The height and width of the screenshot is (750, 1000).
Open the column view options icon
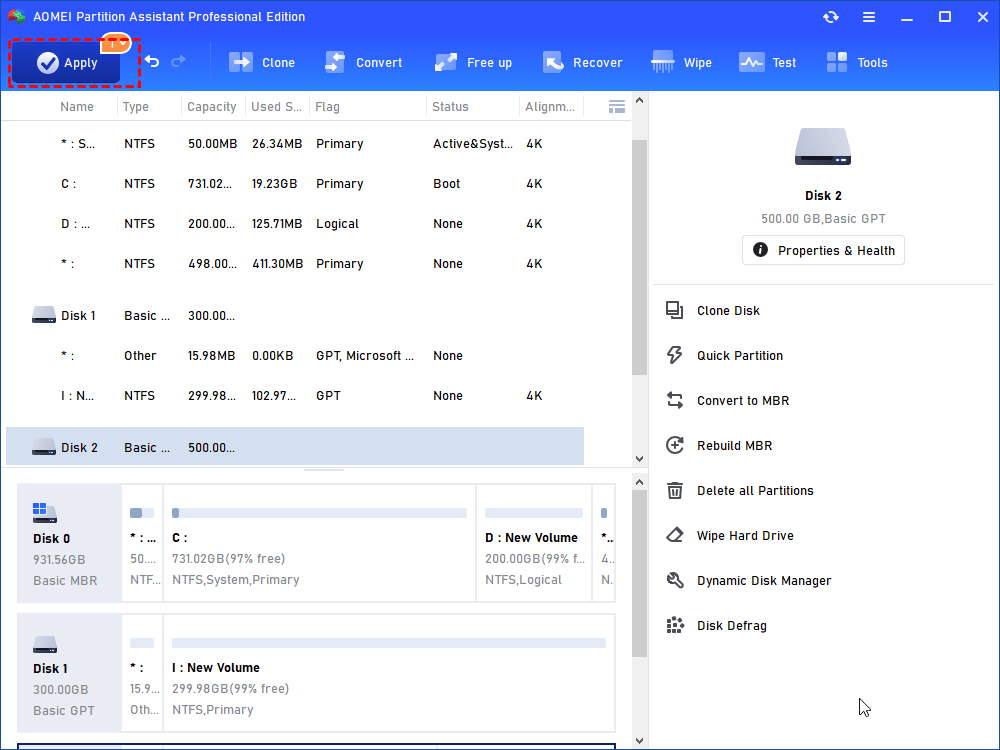pyautogui.click(x=617, y=107)
